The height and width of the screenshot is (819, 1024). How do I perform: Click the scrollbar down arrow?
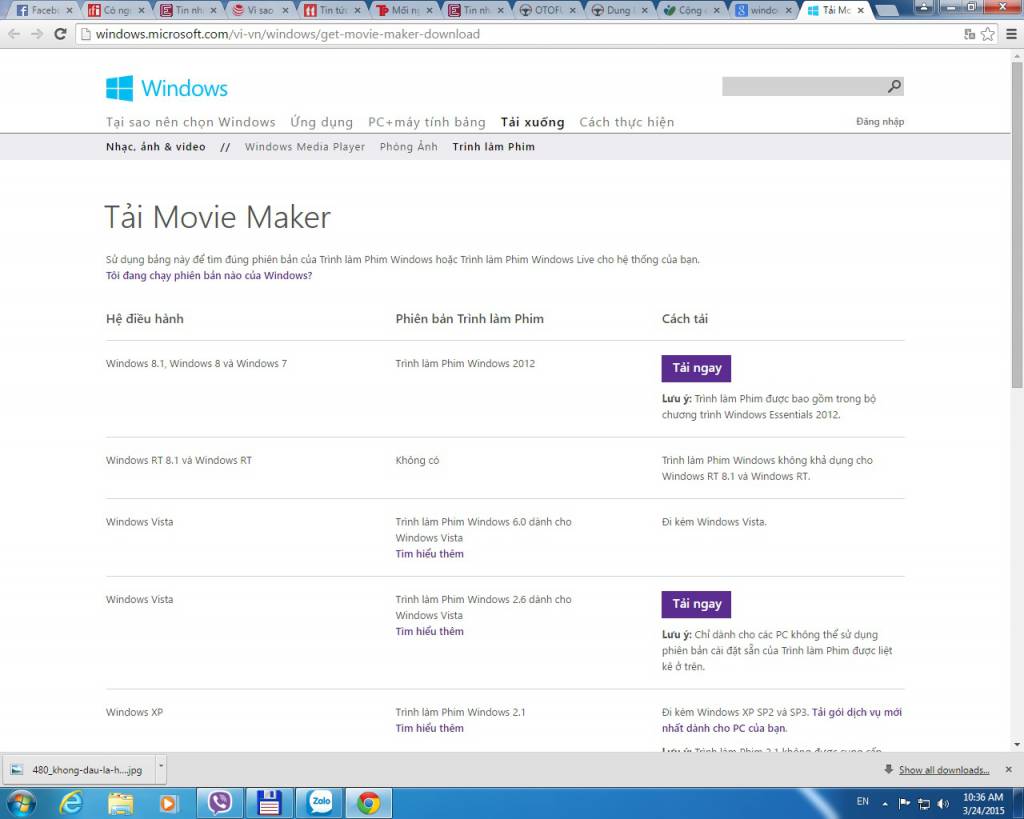tap(1017, 745)
